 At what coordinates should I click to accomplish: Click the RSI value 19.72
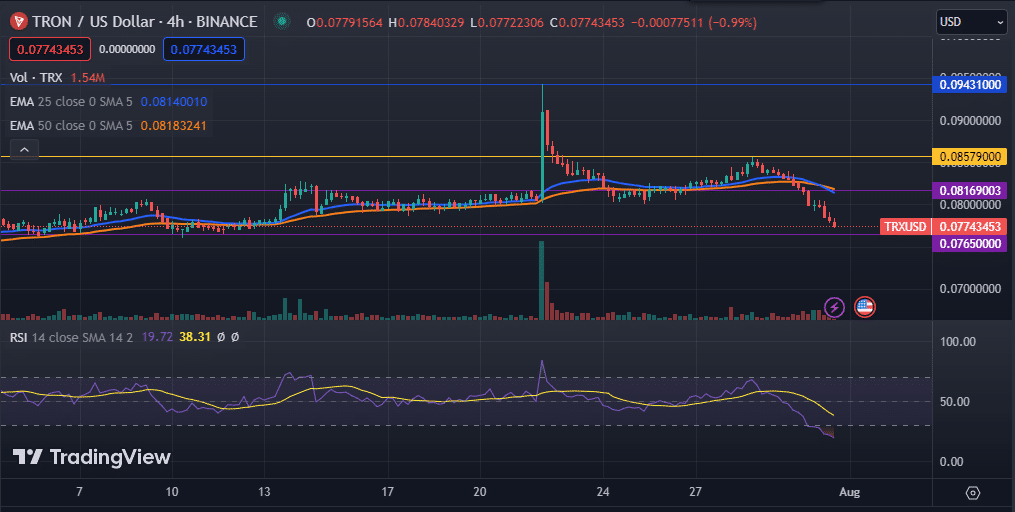[158, 337]
